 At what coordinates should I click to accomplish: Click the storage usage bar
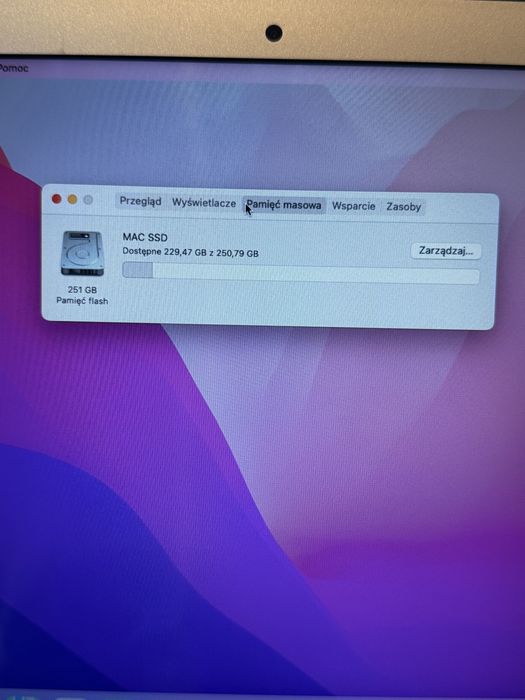pos(301,273)
